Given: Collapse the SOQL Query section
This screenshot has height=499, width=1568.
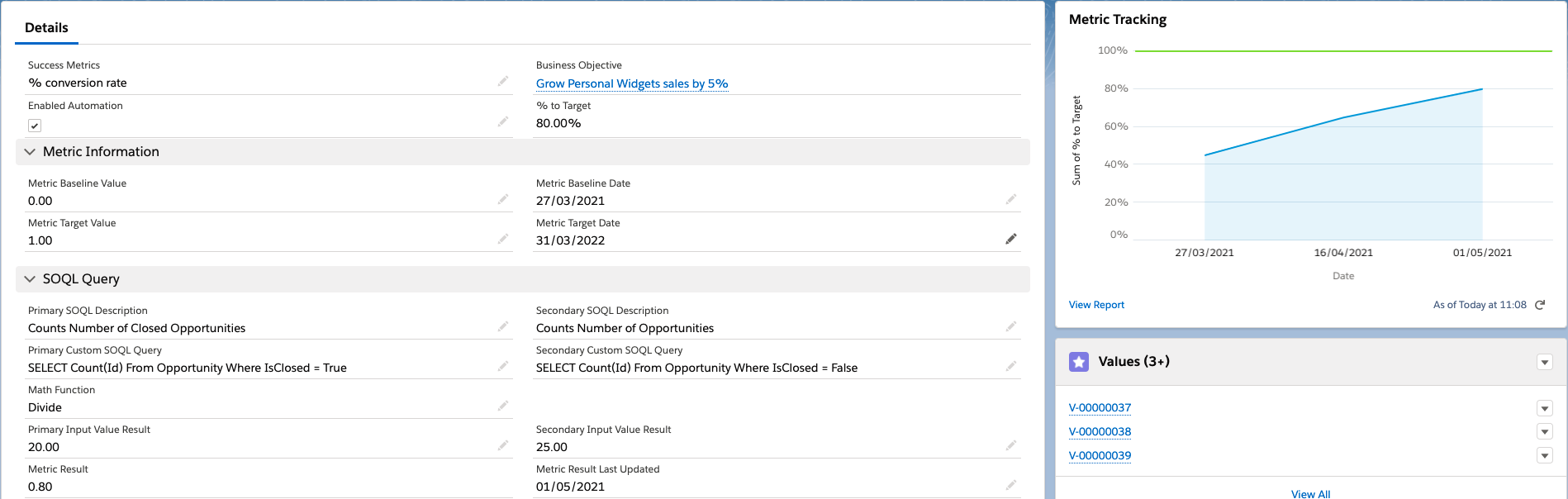Looking at the screenshot, I should [x=31, y=278].
